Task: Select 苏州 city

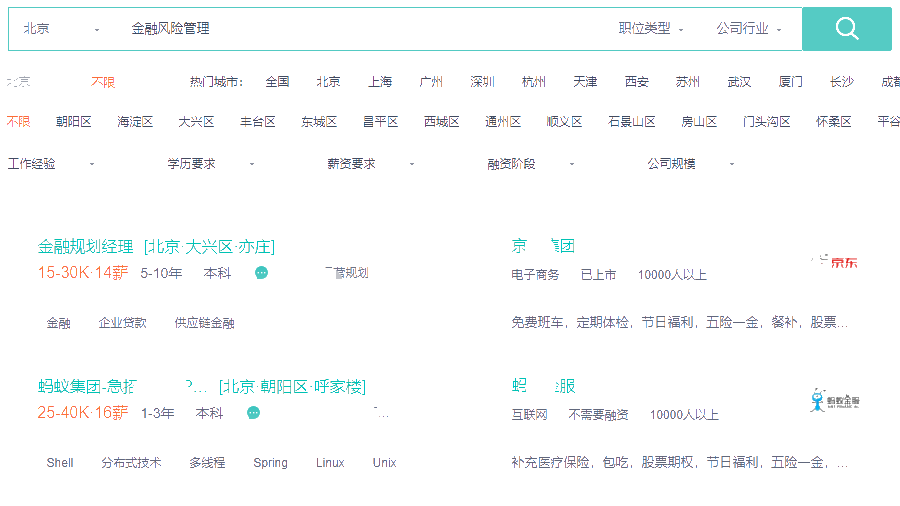Action: tap(688, 82)
